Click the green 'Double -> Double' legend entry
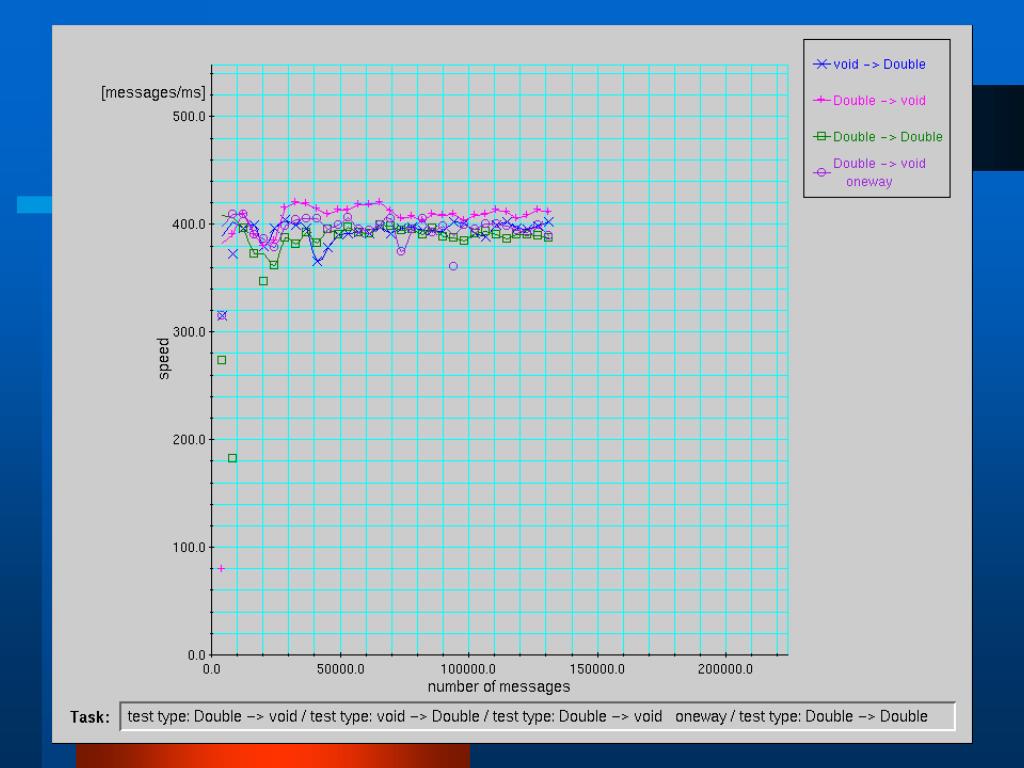Screen dimensions: 1024x768 click(x=878, y=136)
